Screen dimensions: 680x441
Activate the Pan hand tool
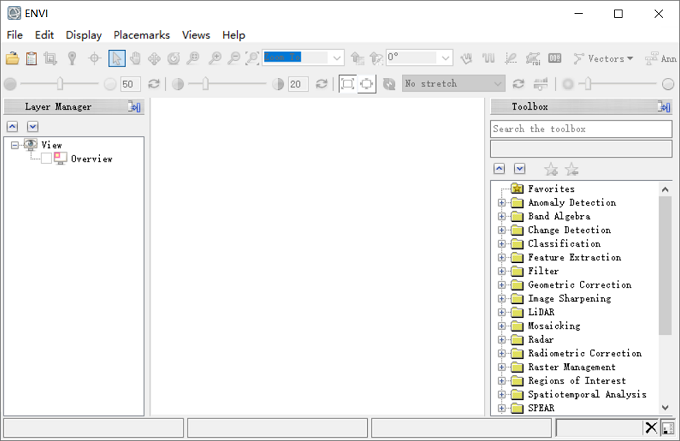pyautogui.click(x=135, y=58)
